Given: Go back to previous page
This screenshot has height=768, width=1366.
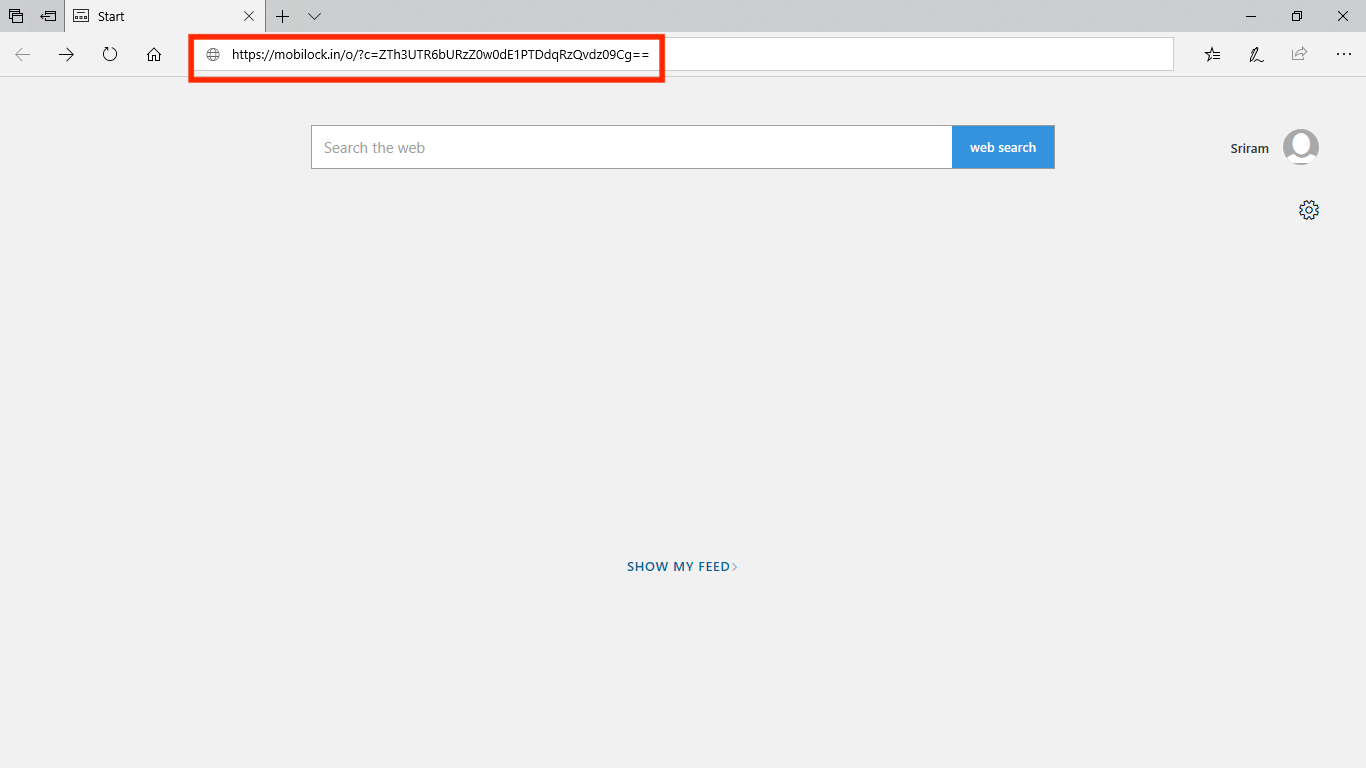Looking at the screenshot, I should click(23, 55).
